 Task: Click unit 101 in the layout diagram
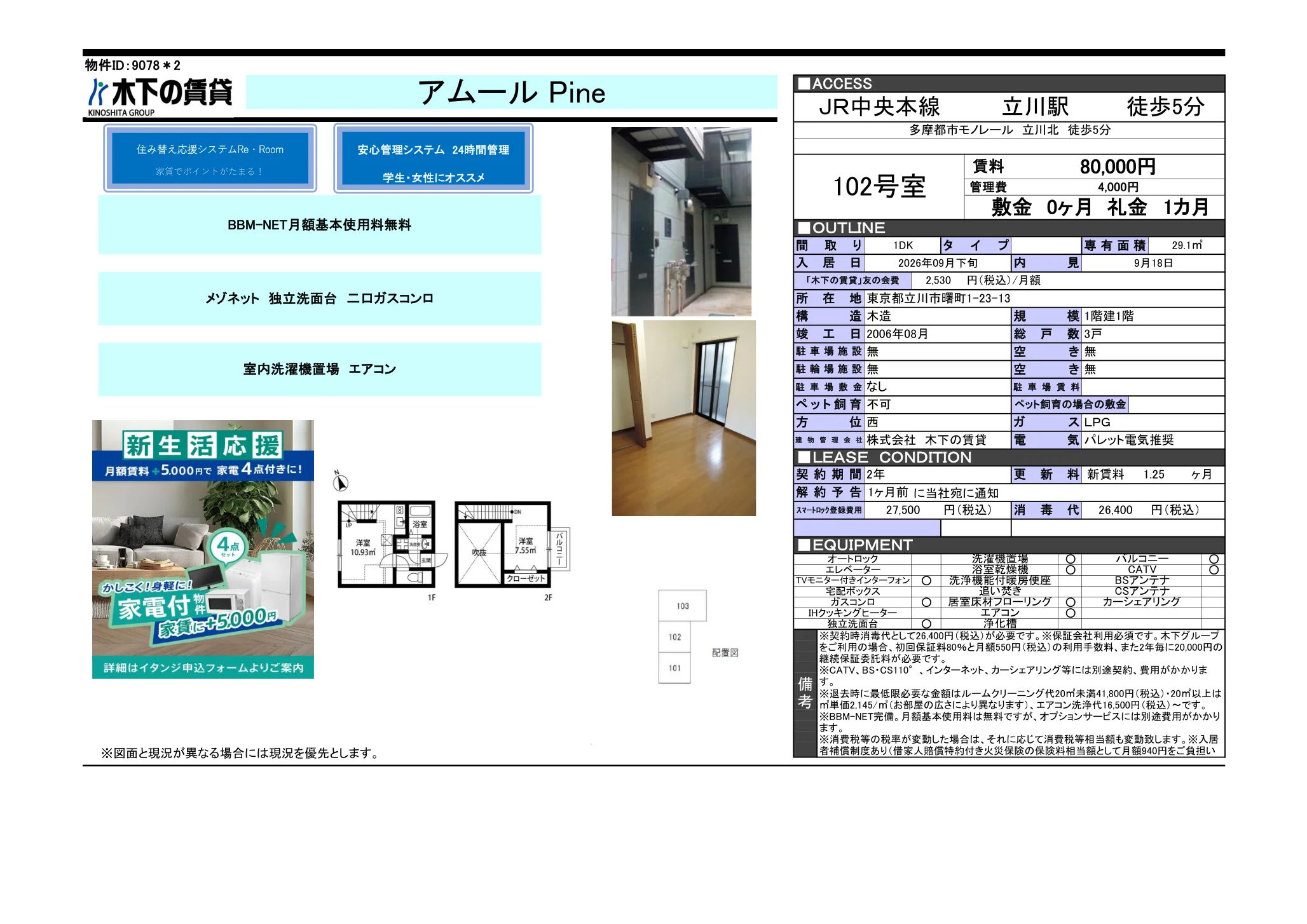[x=674, y=668]
